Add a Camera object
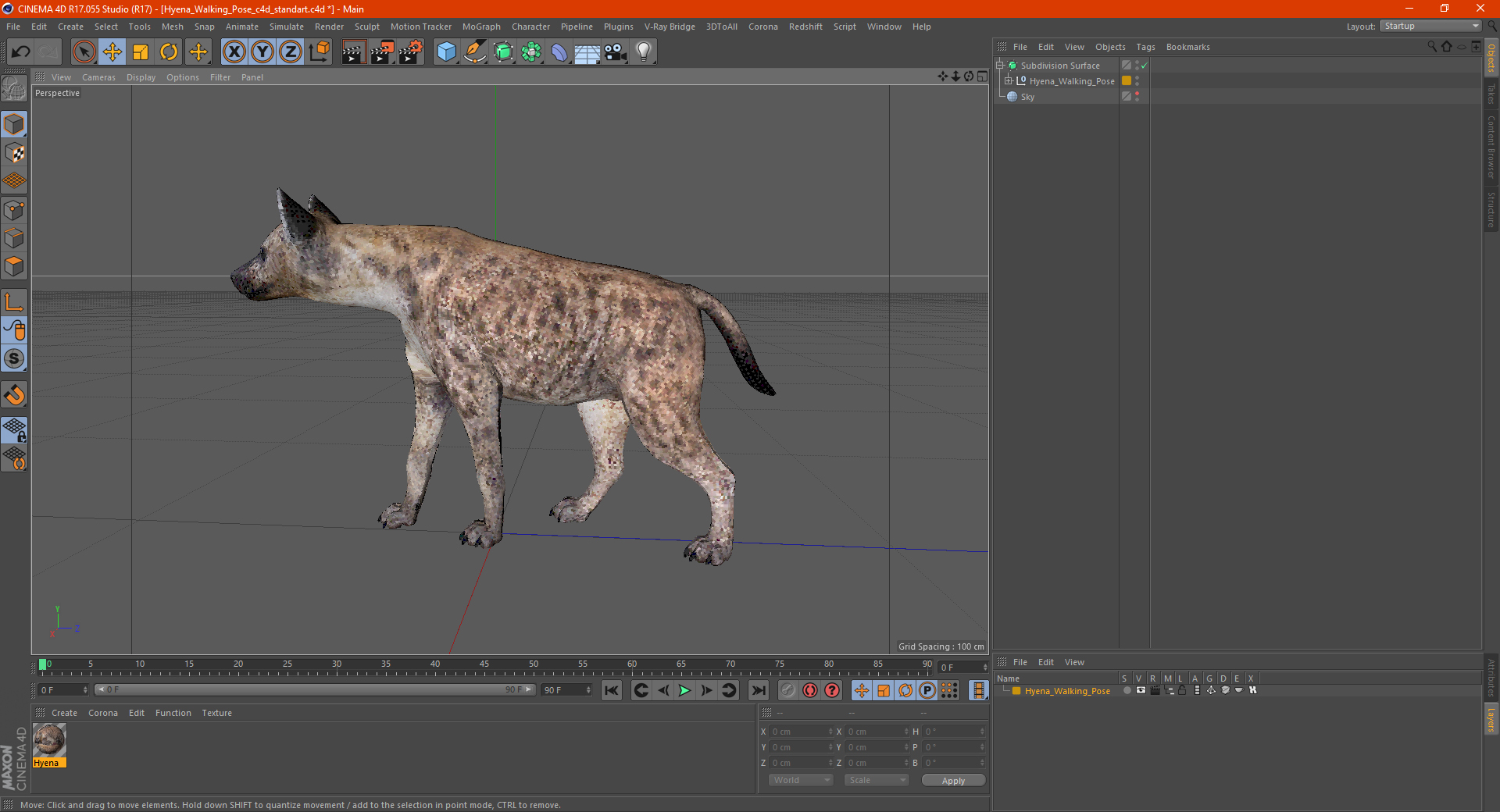The height and width of the screenshot is (812, 1500). pos(616,52)
